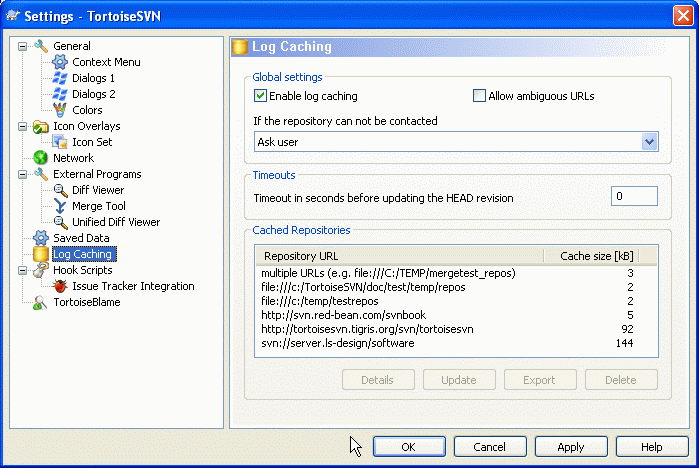The image size is (699, 468).
Task: Click the Merge Tool icon
Action: pos(60,206)
